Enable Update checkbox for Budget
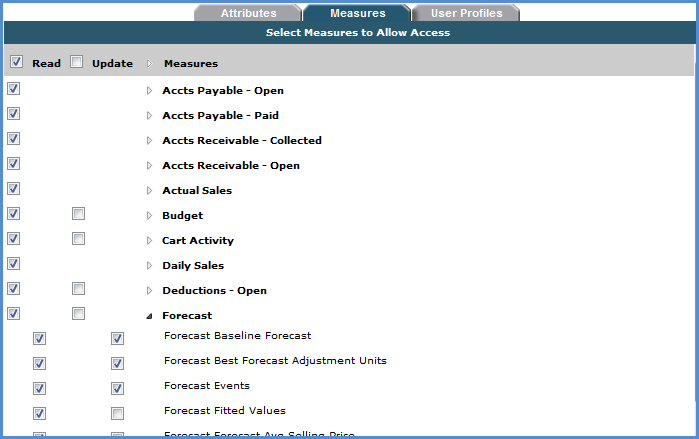699x439 pixels. 78,214
